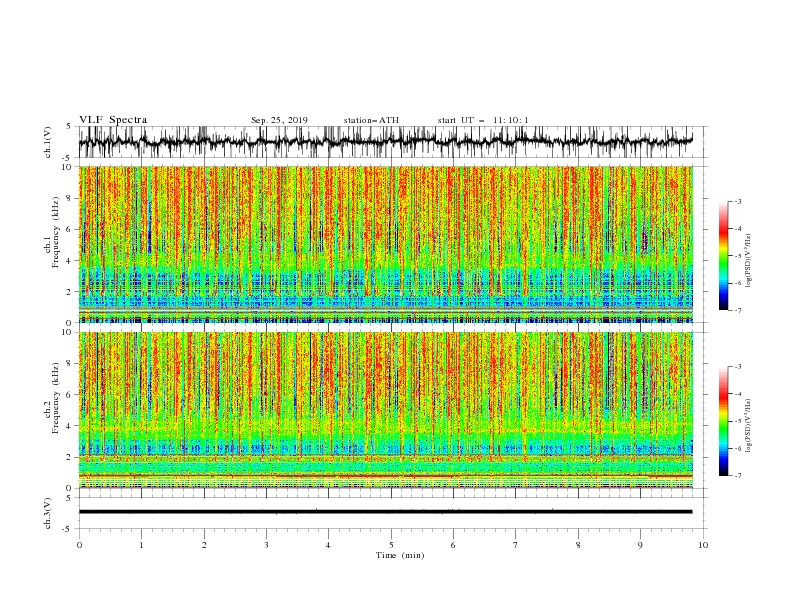Viewport: 792px width, 612px height.
Task: Click the "-3" tick on ch.1 colorbar
Action: point(738,201)
